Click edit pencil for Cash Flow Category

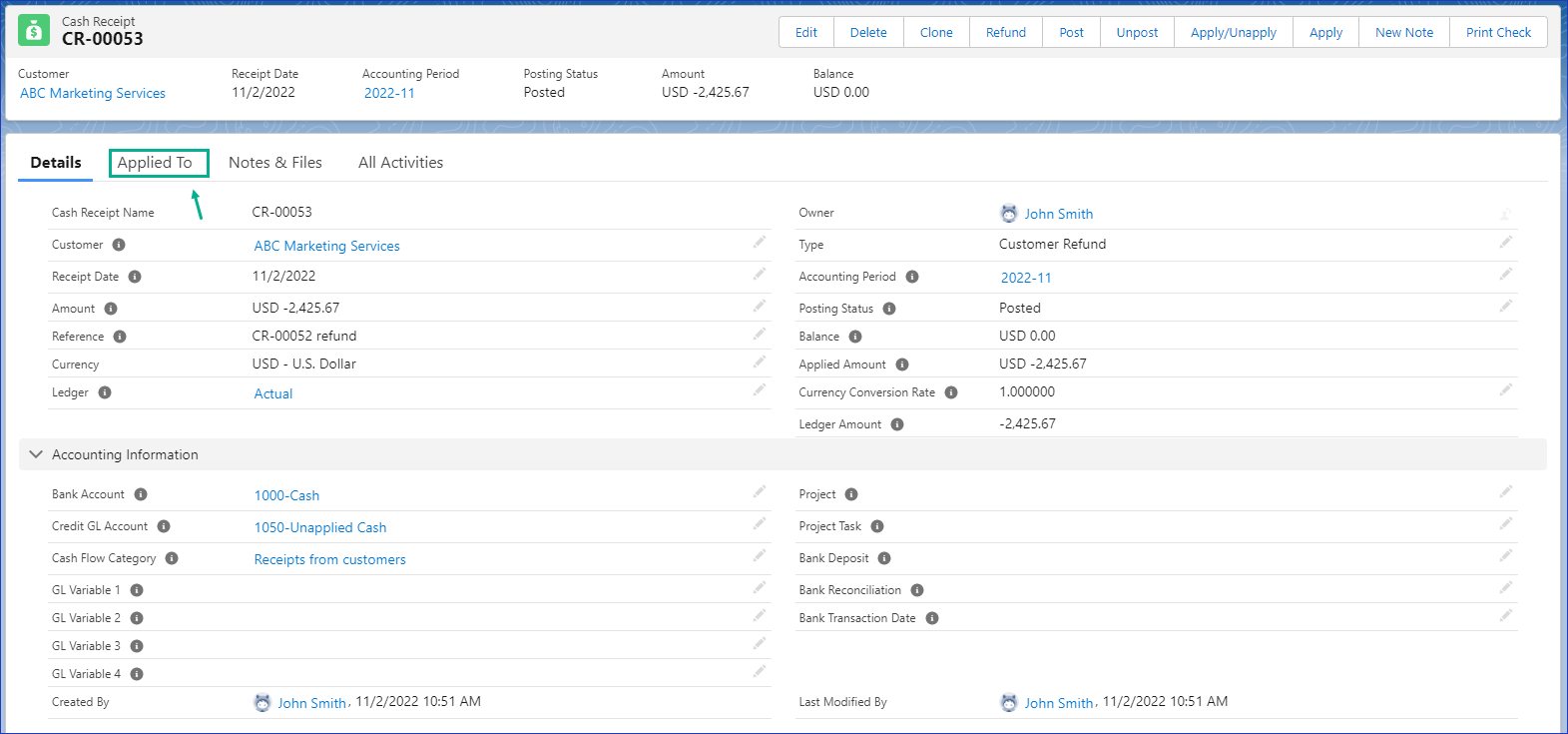(760, 555)
